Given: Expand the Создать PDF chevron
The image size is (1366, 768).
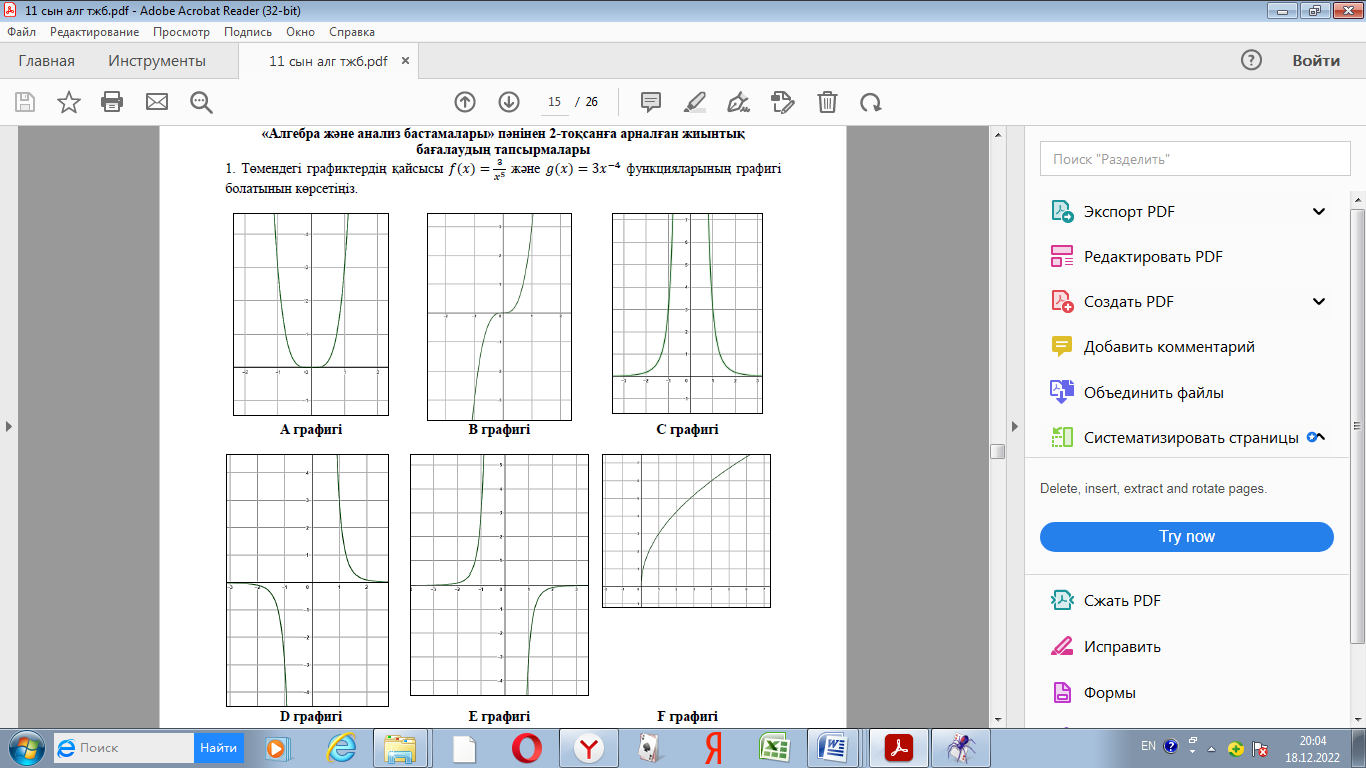Looking at the screenshot, I should (1319, 302).
